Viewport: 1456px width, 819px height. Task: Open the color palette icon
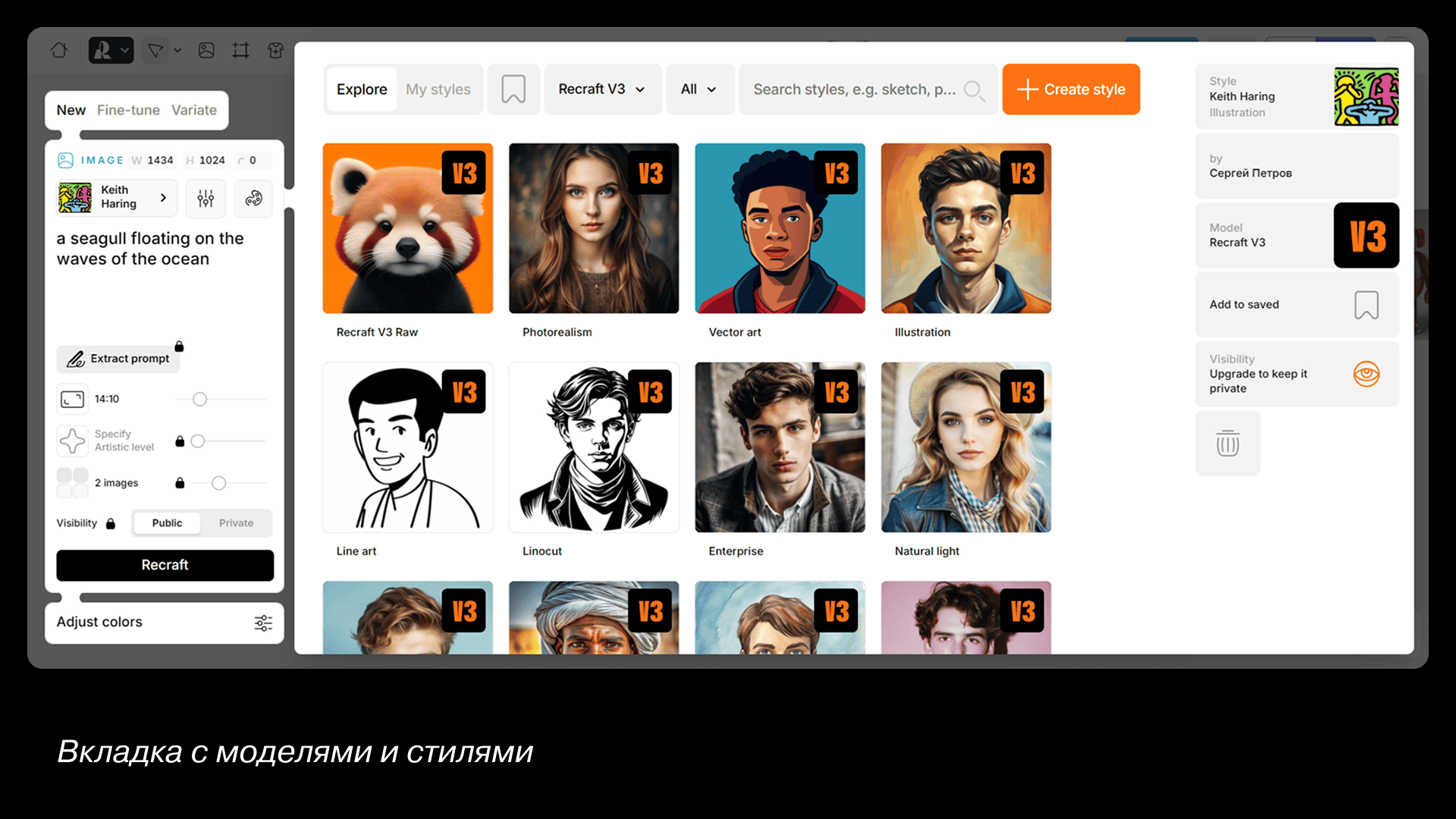click(x=253, y=199)
